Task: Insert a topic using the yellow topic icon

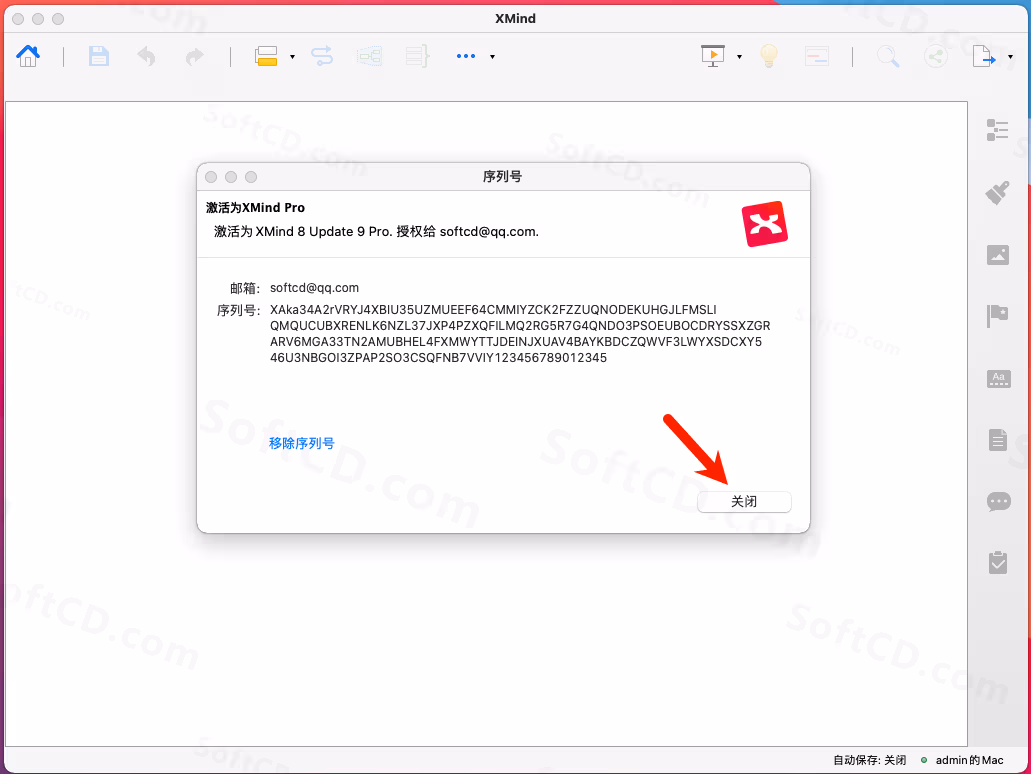Action: coord(266,56)
